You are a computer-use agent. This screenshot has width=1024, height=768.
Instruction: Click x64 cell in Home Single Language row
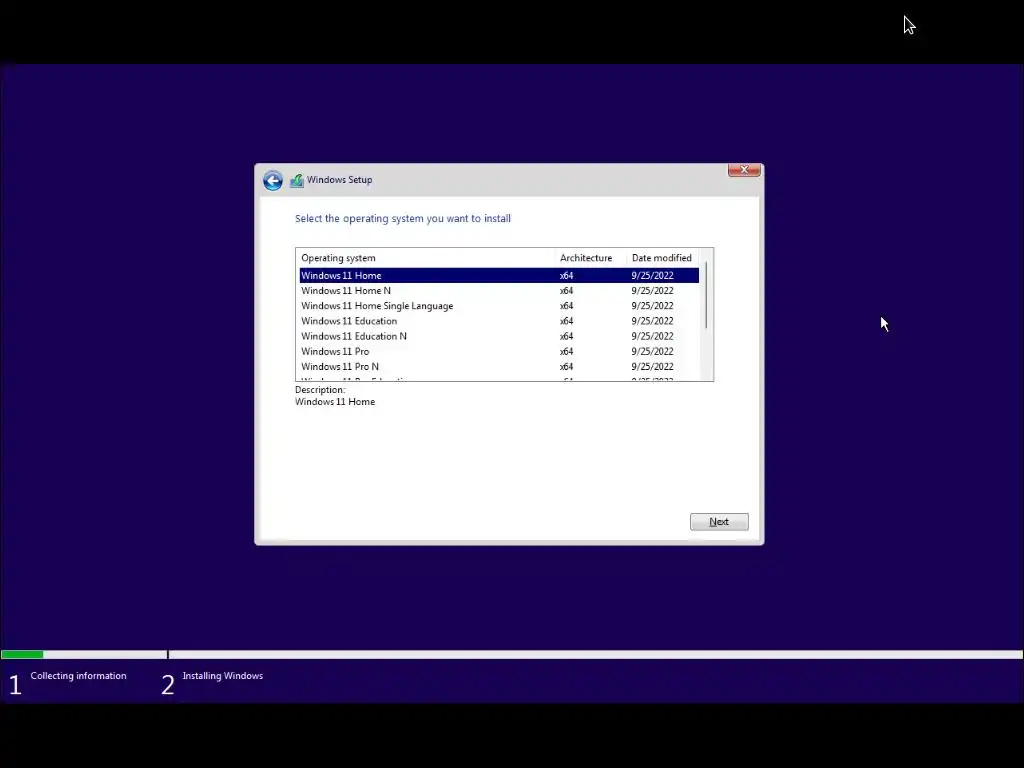(566, 306)
